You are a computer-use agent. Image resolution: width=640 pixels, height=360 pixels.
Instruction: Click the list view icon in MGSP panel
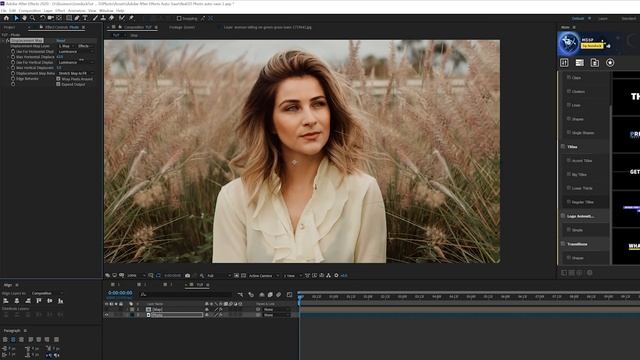580,62
